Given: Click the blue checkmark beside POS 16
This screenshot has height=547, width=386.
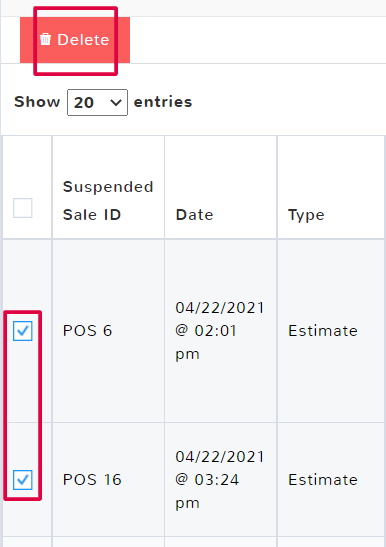Looking at the screenshot, I should point(23,480).
